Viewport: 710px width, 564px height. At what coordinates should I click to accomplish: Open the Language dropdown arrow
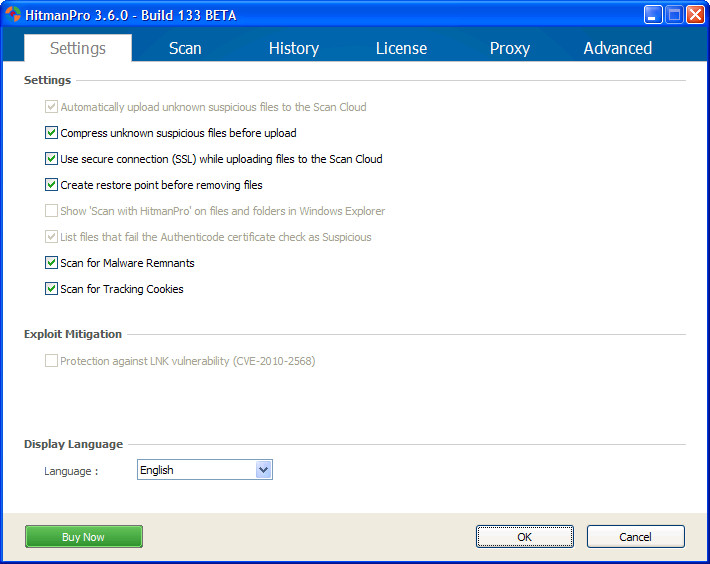tap(263, 470)
